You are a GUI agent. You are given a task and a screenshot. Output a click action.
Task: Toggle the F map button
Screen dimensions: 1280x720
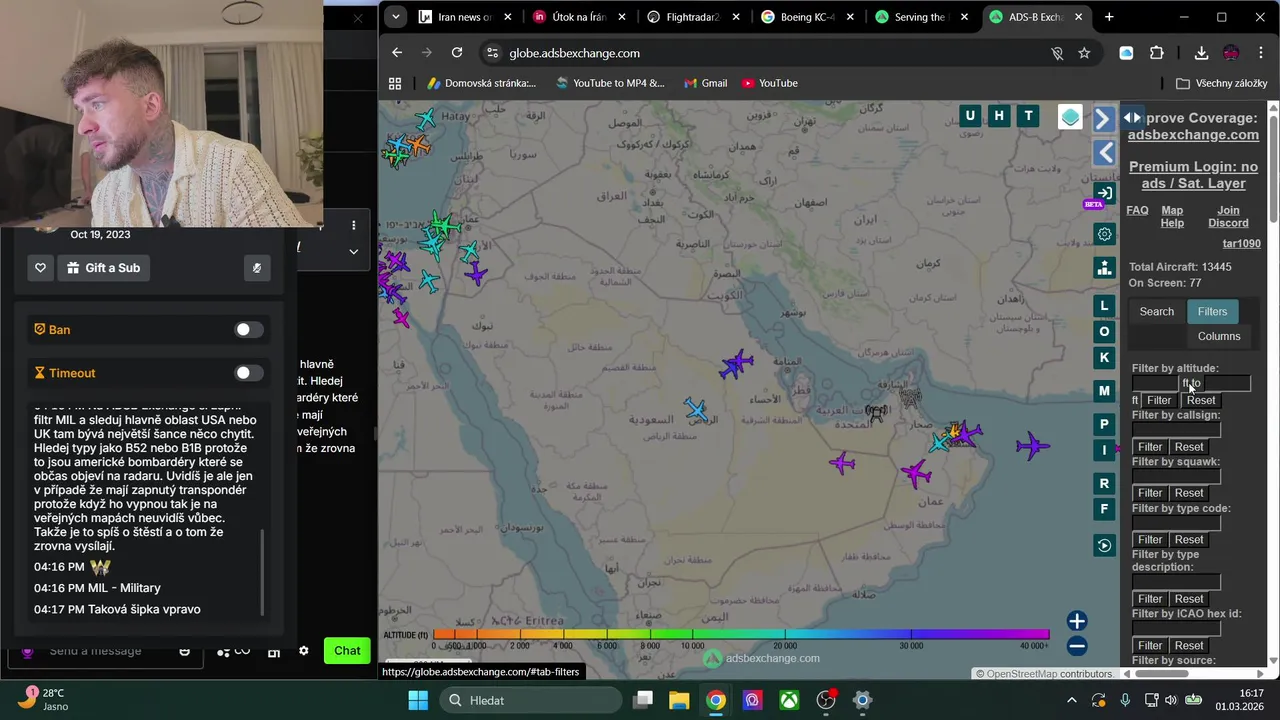1104,510
